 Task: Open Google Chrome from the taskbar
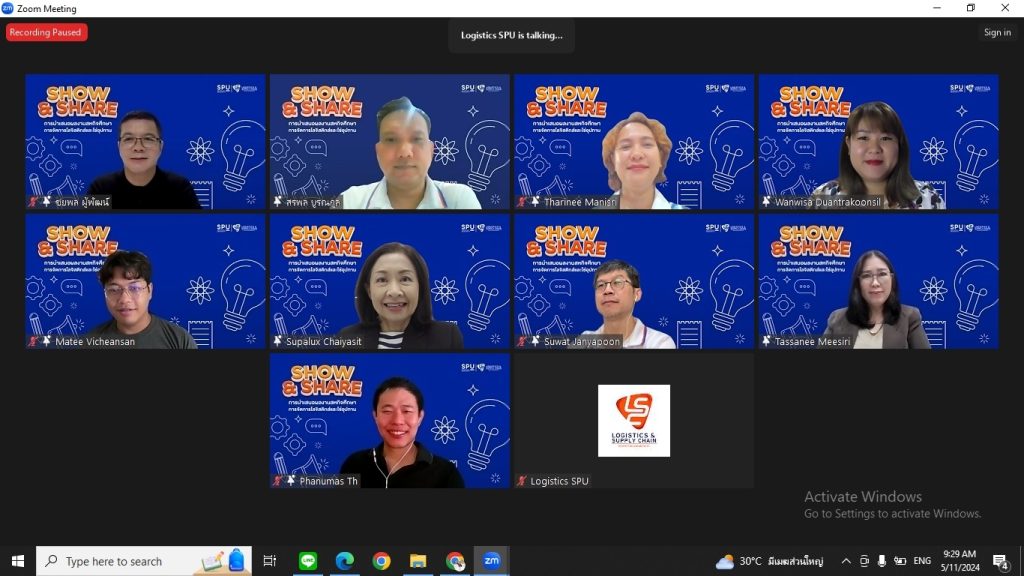[x=381, y=561]
